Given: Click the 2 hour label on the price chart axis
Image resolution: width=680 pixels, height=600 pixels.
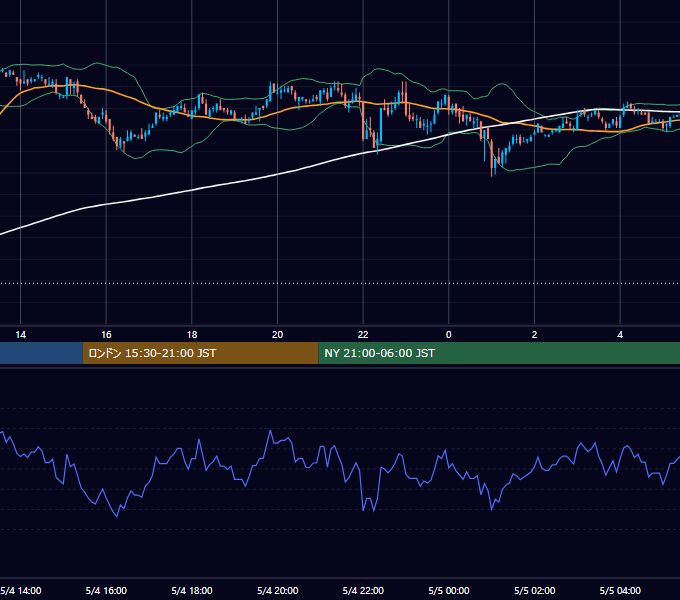Looking at the screenshot, I should click(534, 335).
